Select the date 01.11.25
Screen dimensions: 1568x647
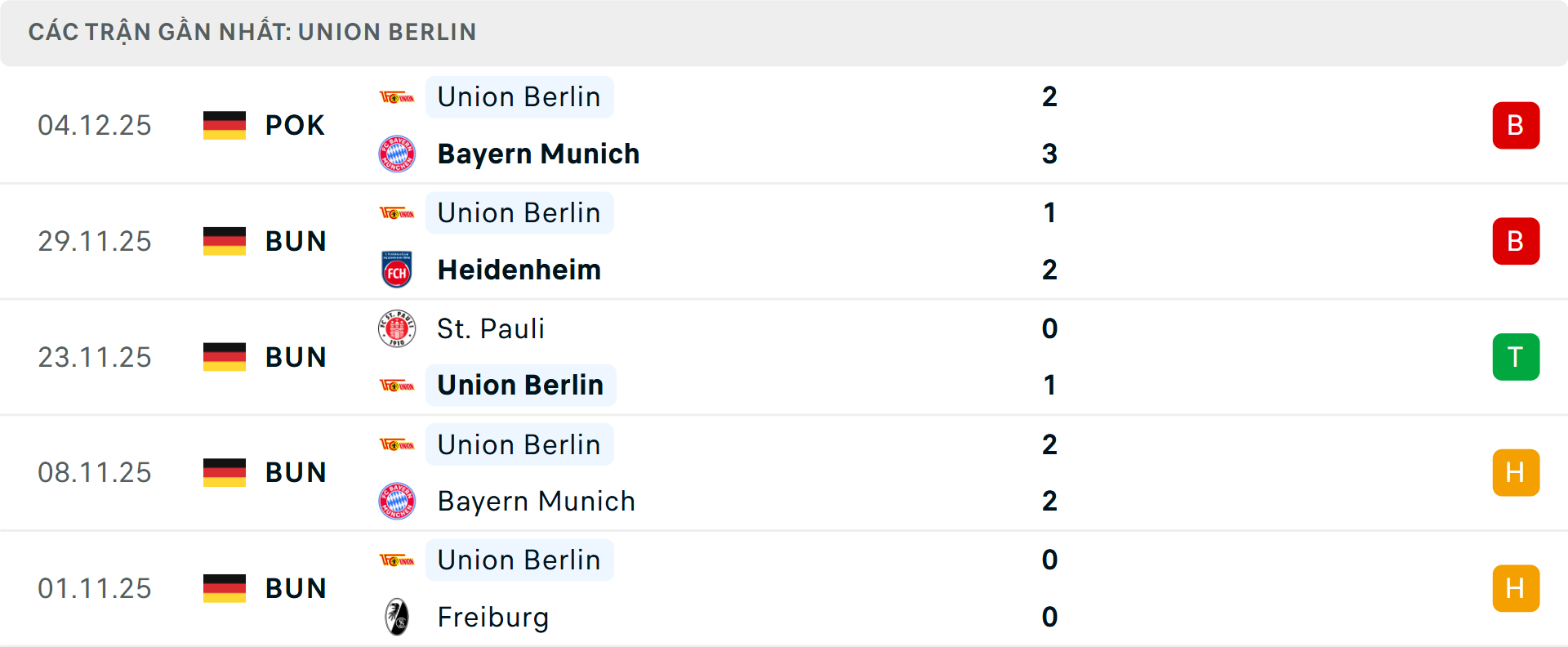point(95,588)
